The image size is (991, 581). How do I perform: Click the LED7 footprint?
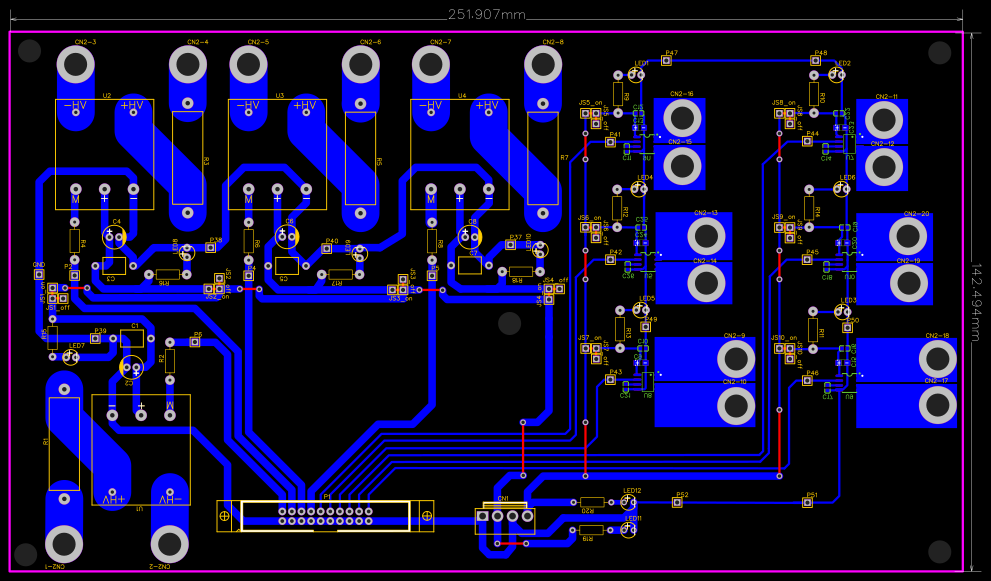pyautogui.click(x=71, y=357)
